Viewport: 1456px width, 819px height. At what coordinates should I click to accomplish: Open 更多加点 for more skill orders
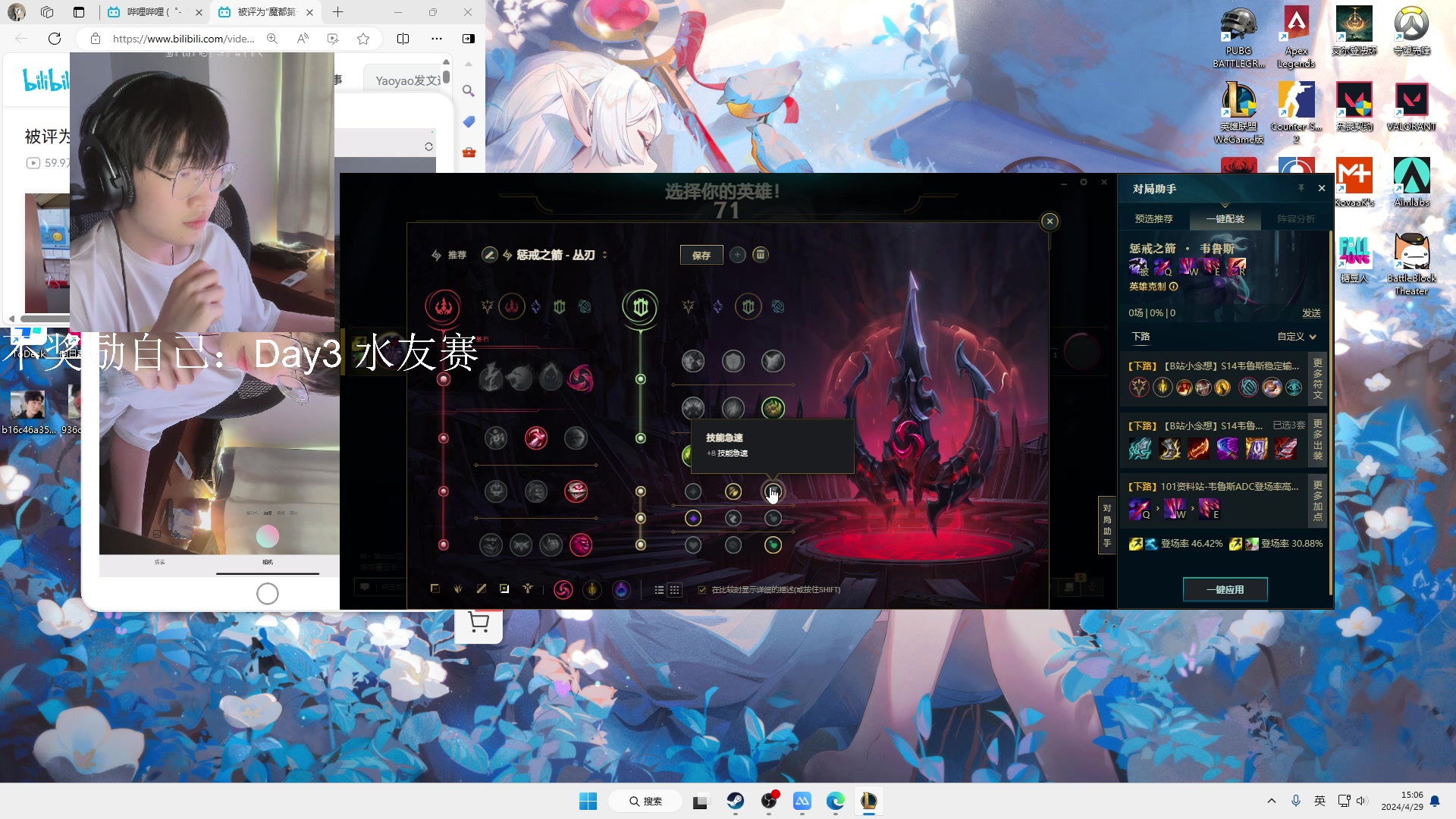click(x=1318, y=500)
